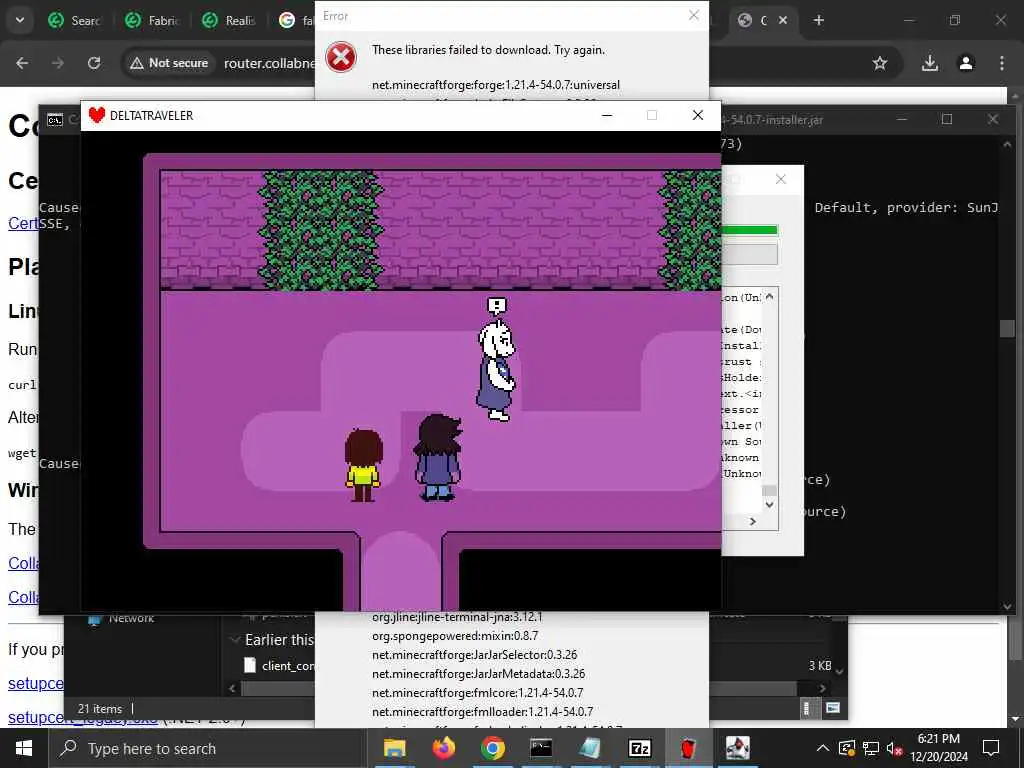Maximize the command prompt window
The height and width of the screenshot is (768, 1024).
(947, 119)
